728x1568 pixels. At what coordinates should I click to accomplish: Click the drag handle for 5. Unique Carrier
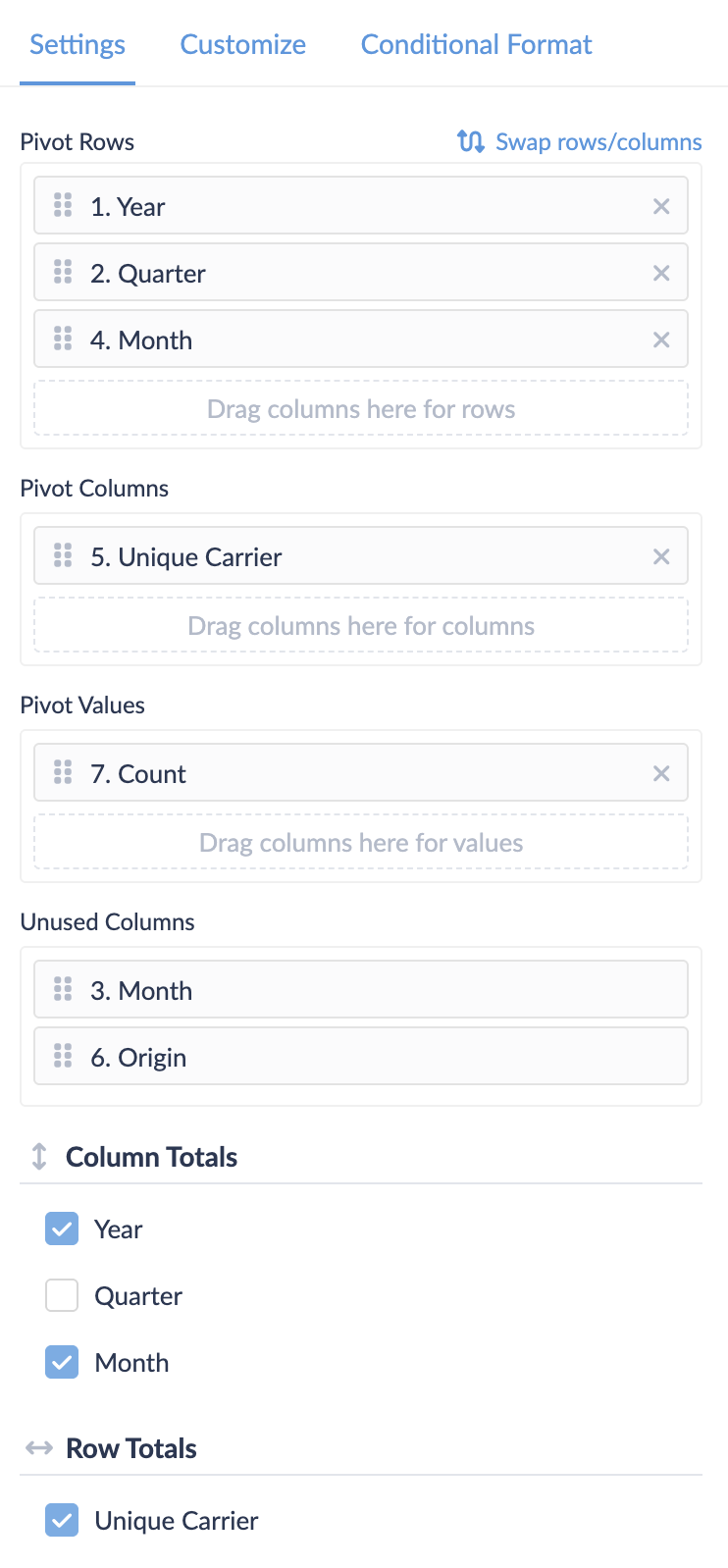[63, 556]
